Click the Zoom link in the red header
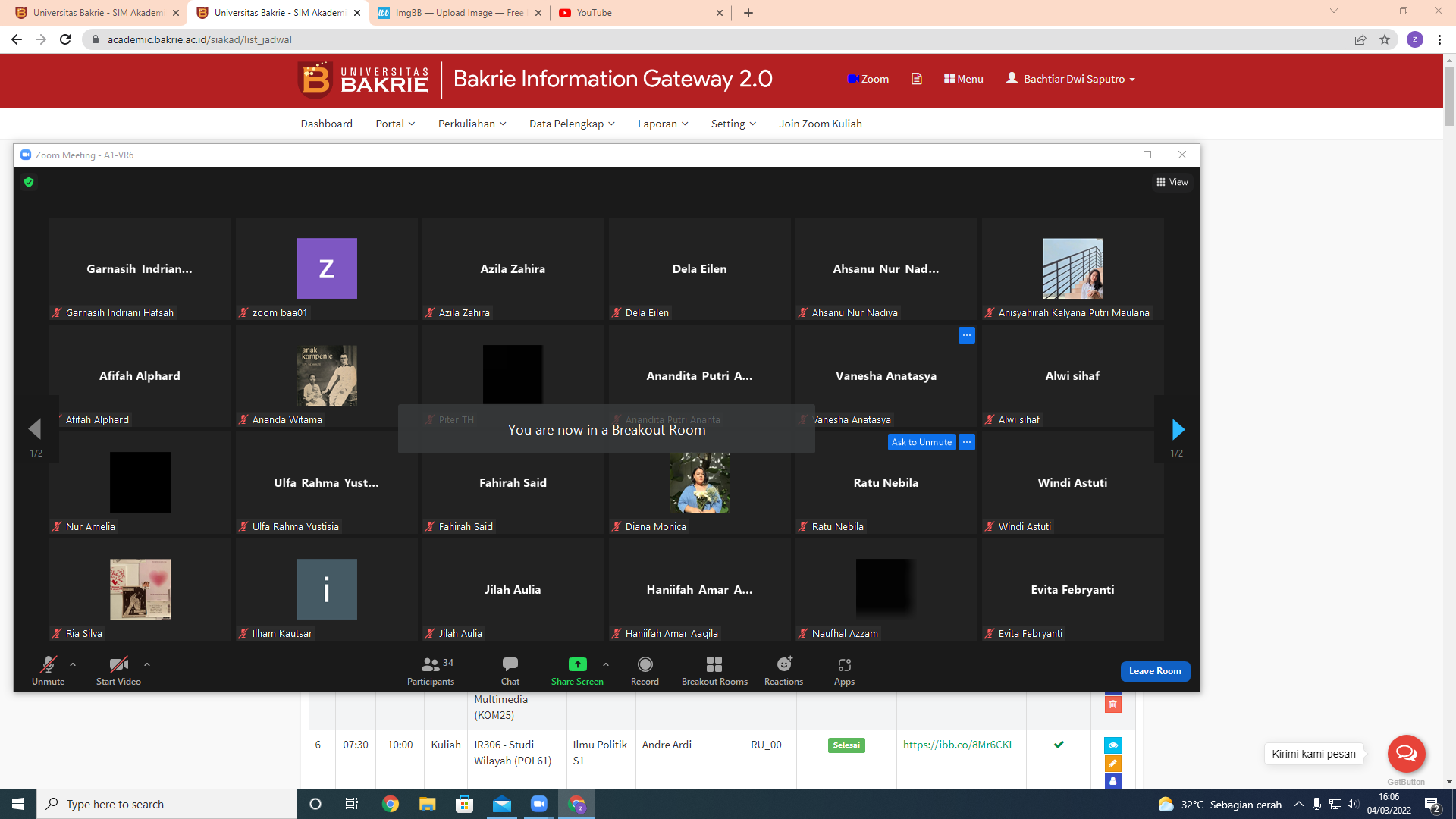This screenshot has height=819, width=1456. pos(868,79)
